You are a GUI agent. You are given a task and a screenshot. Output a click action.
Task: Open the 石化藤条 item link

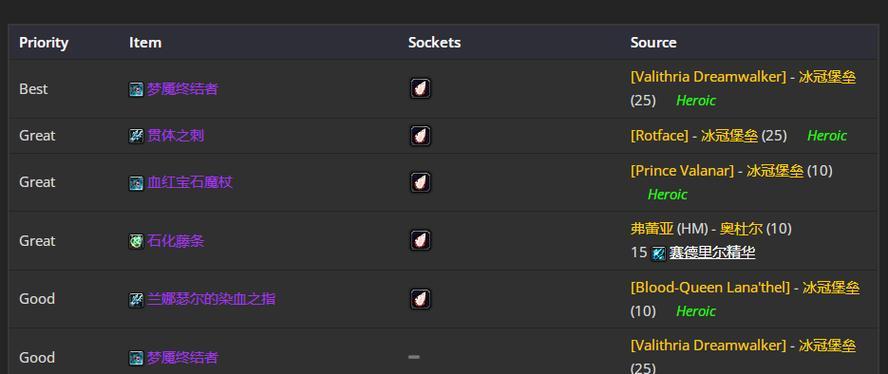click(x=176, y=241)
